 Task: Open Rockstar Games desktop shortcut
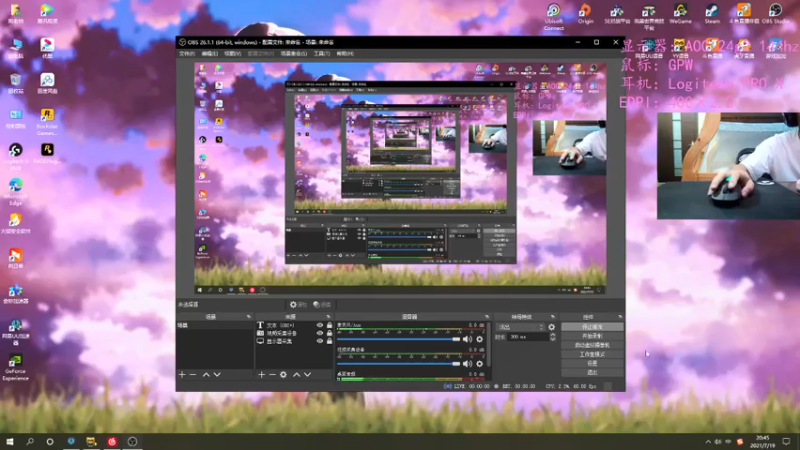click(47, 121)
